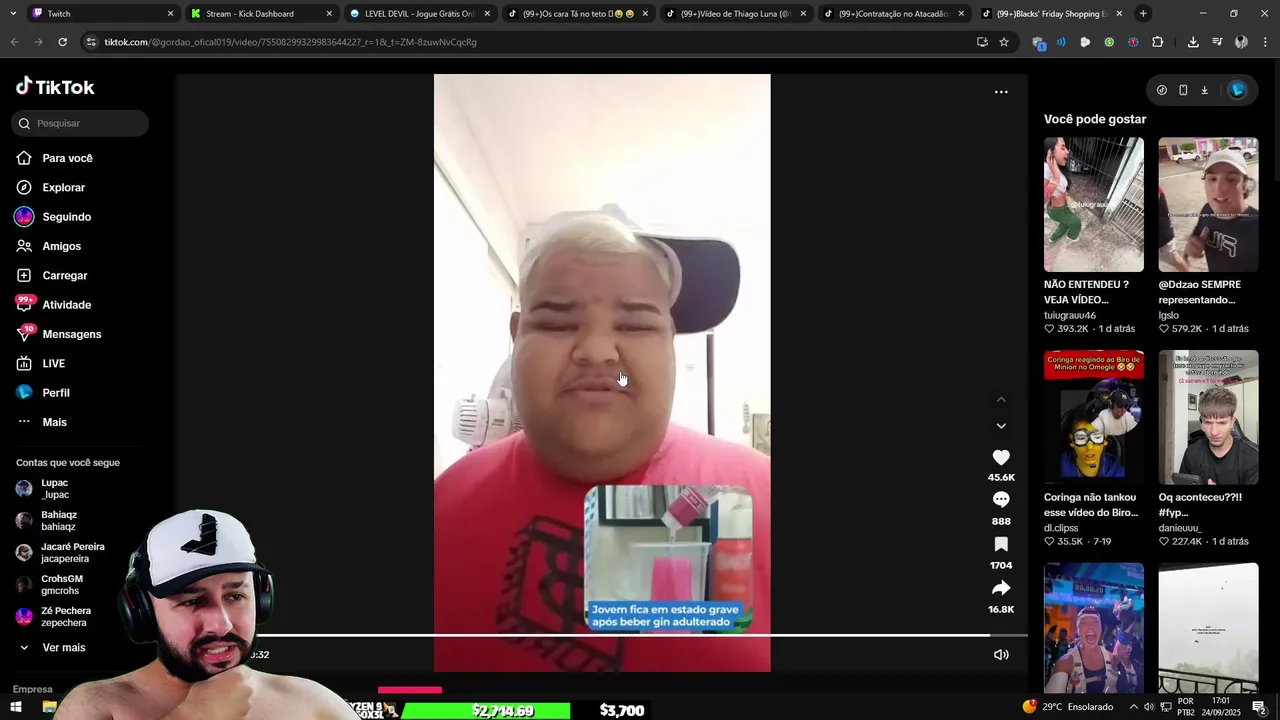The image size is (1280, 720).
Task: Toggle video volume speaker icon
Action: [1001, 654]
